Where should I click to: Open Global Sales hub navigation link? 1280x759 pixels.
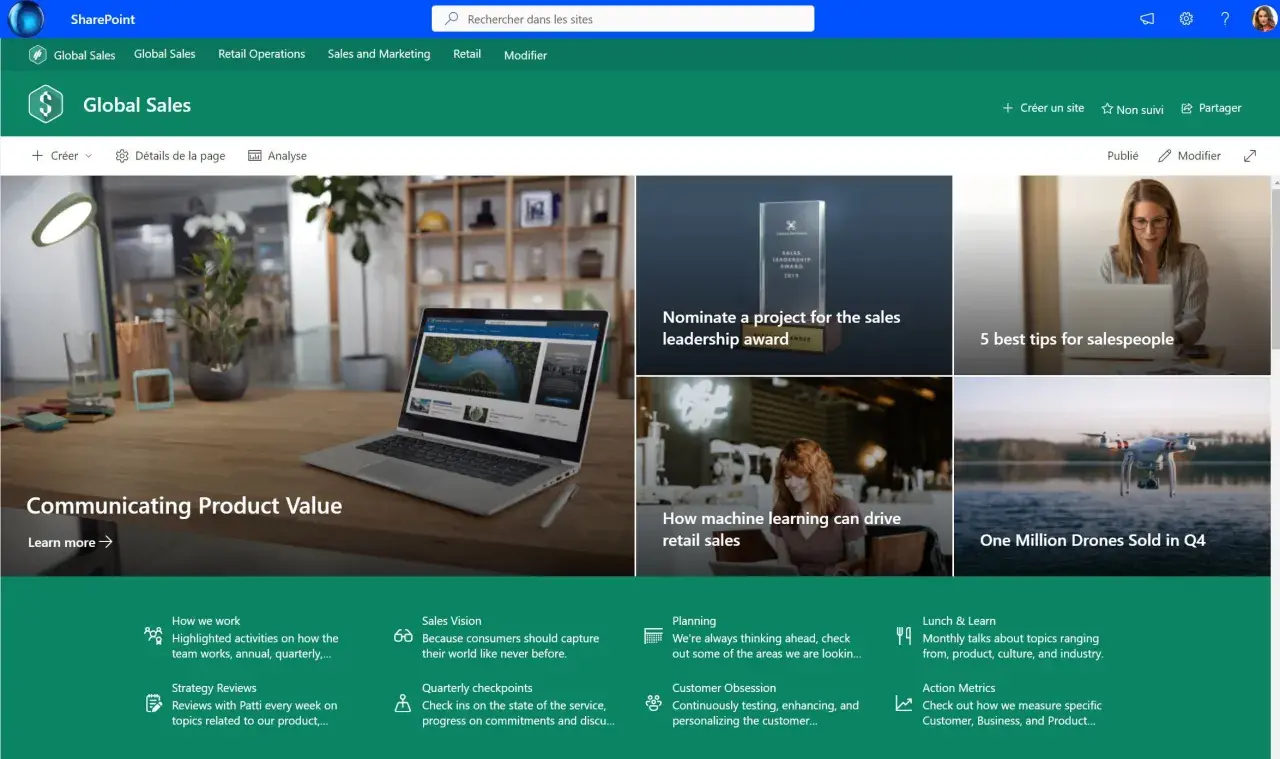[x=165, y=54]
